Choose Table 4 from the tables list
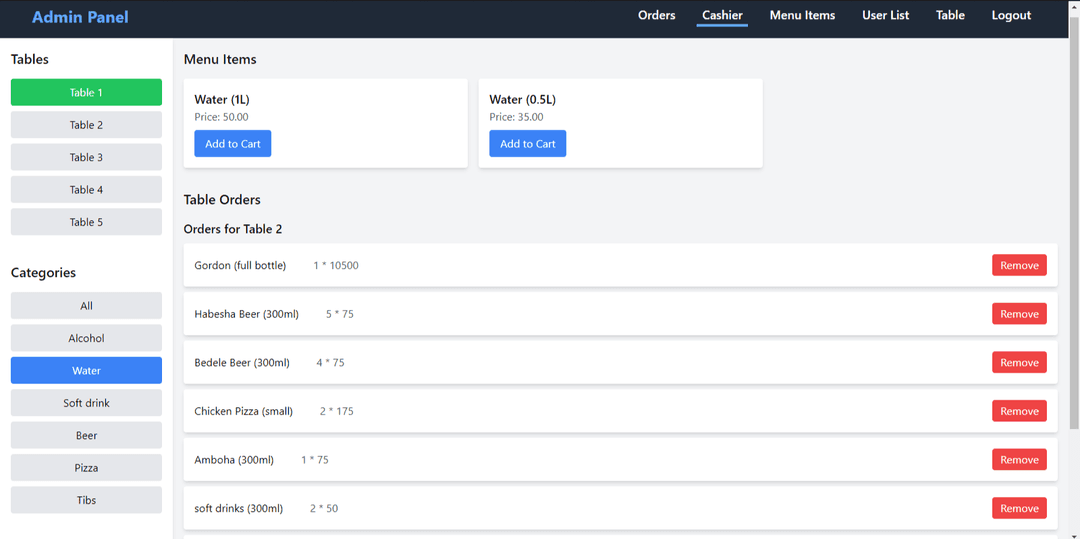 (x=86, y=189)
